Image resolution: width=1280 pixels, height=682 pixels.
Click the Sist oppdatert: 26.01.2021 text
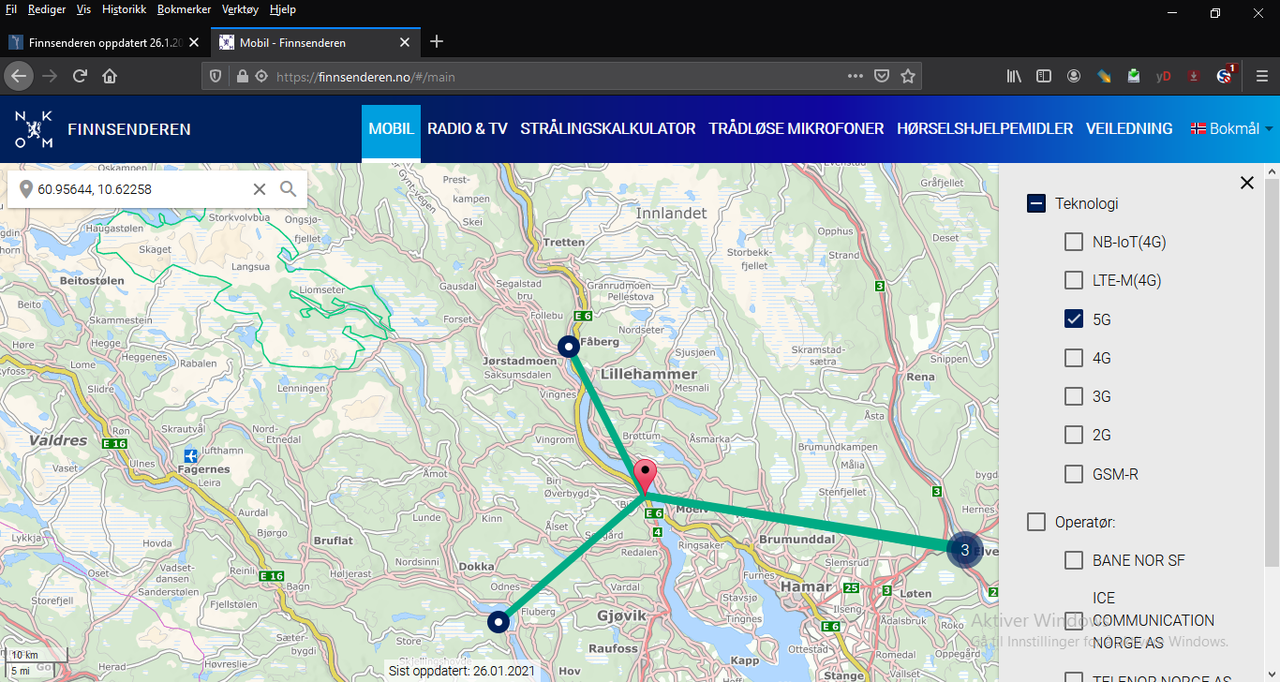(464, 671)
